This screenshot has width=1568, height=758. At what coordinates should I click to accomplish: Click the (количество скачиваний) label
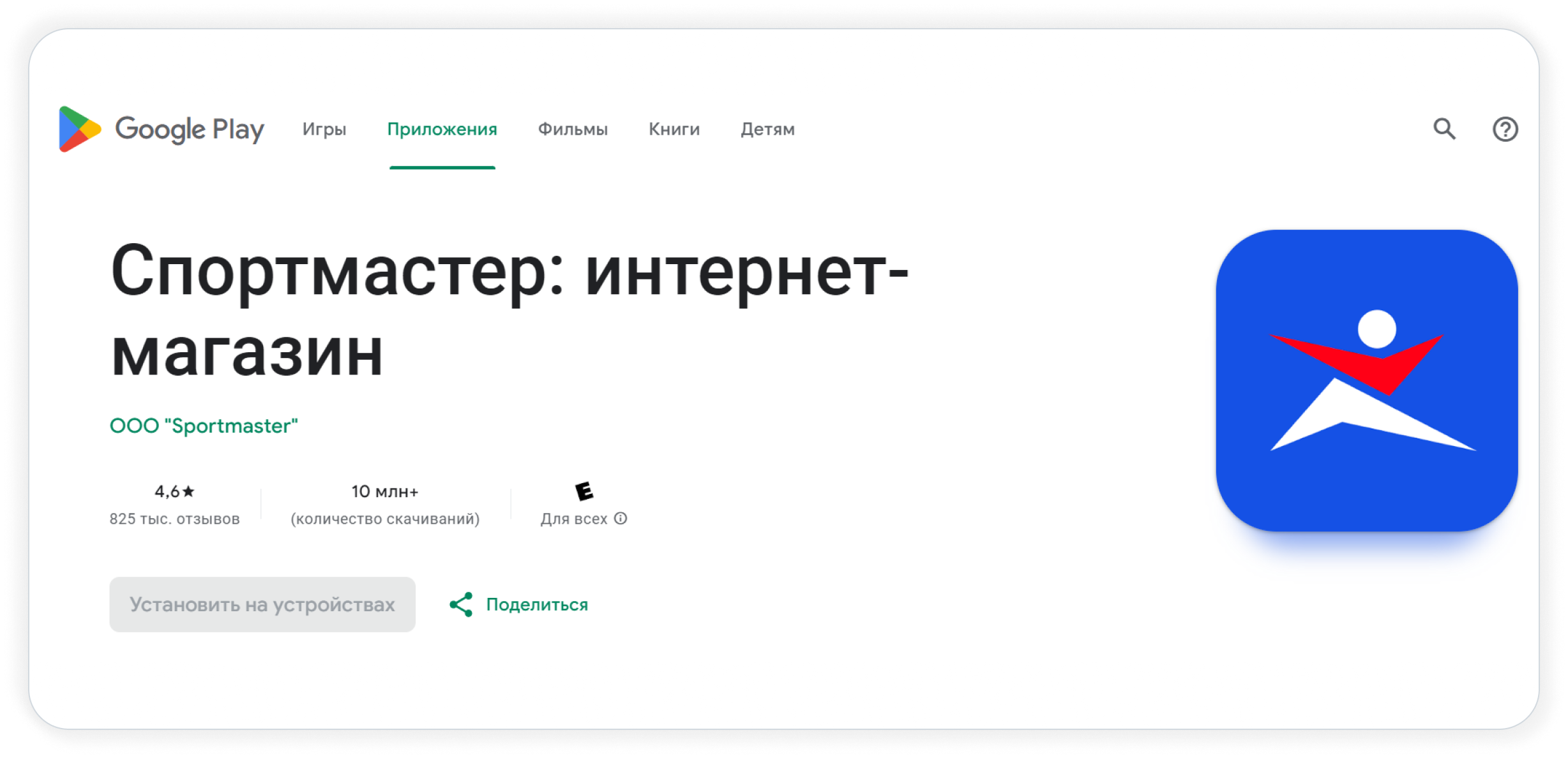click(x=385, y=519)
